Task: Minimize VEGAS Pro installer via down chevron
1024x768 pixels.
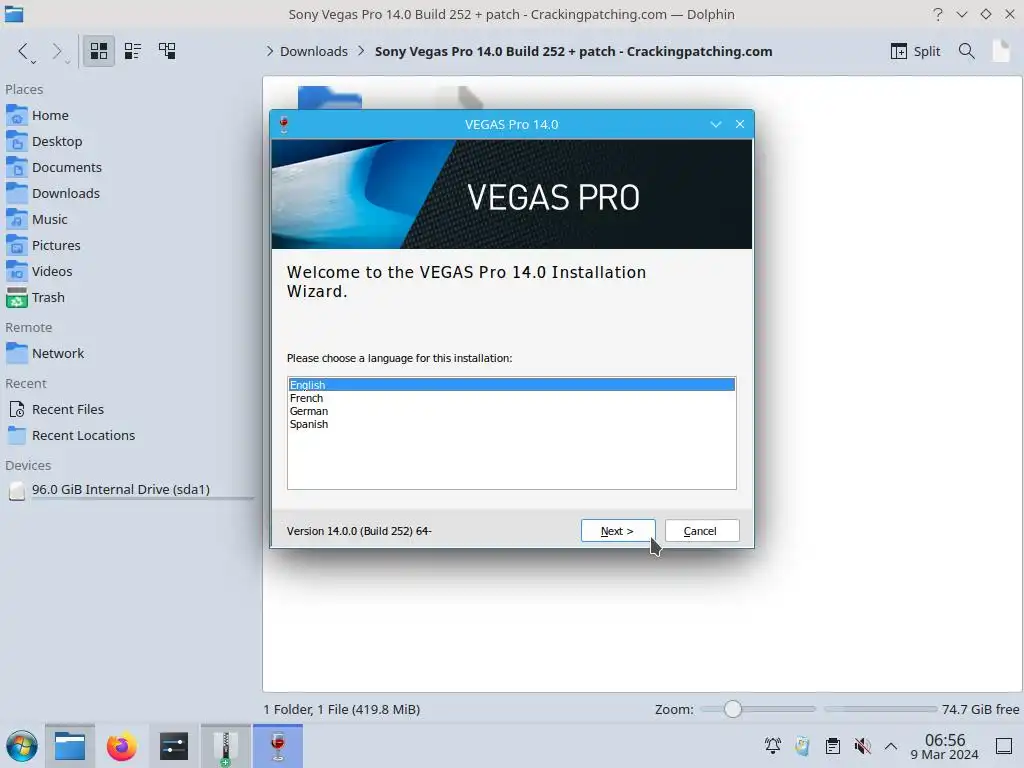Action: click(716, 124)
